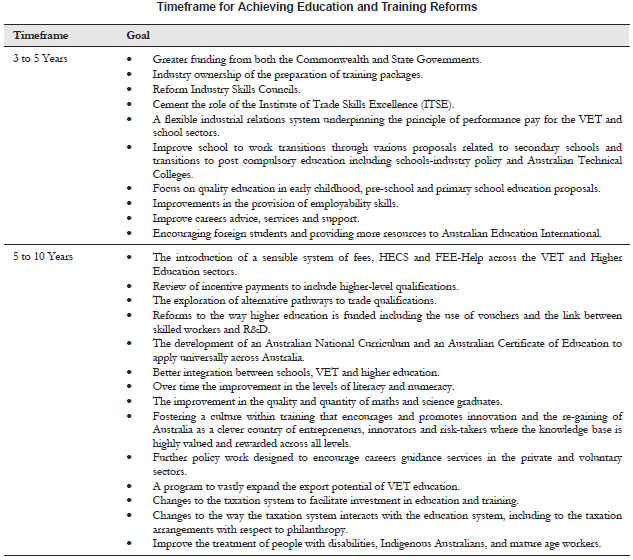The height and width of the screenshot is (560, 633).
Task: Click "The development of an Australian National Curriculum" line
Action: (387, 350)
